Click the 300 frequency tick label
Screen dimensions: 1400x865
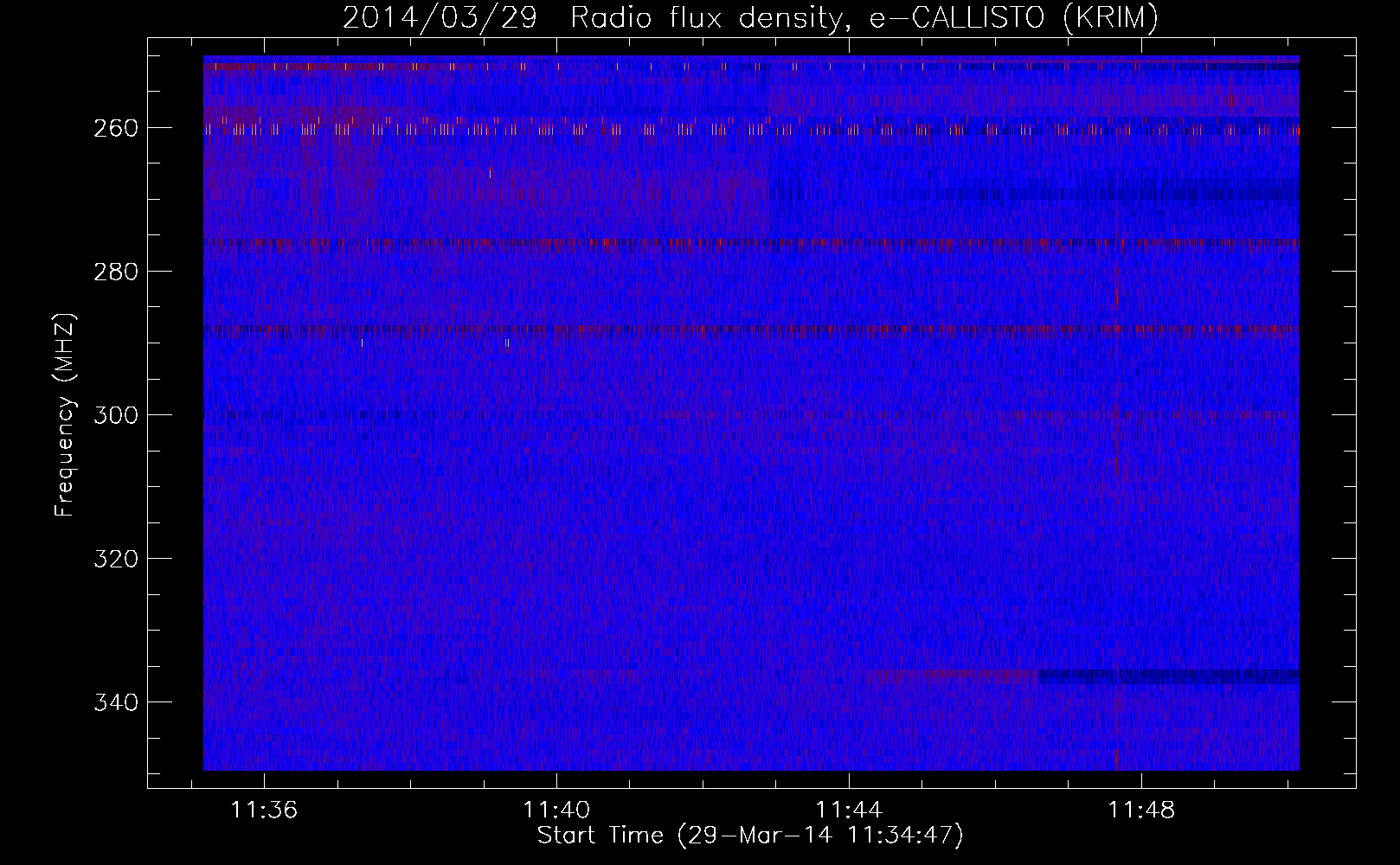116,415
